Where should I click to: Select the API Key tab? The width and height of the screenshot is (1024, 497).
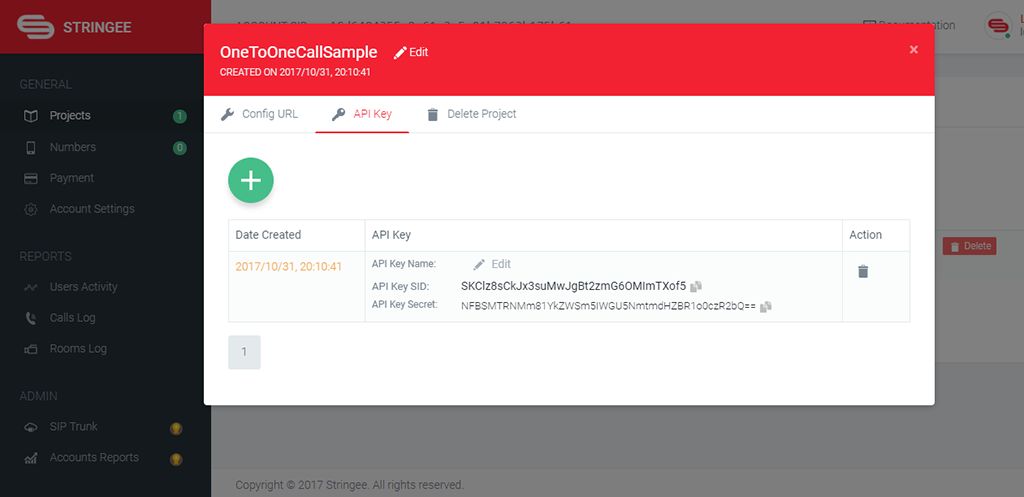tap(362, 114)
